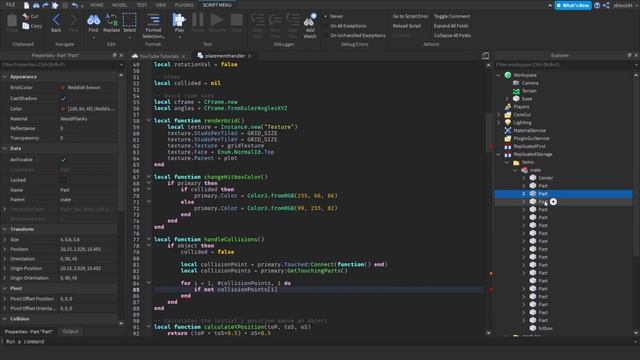Select the Lighting service in Explorer
The image size is (640, 360).
tap(522, 122)
